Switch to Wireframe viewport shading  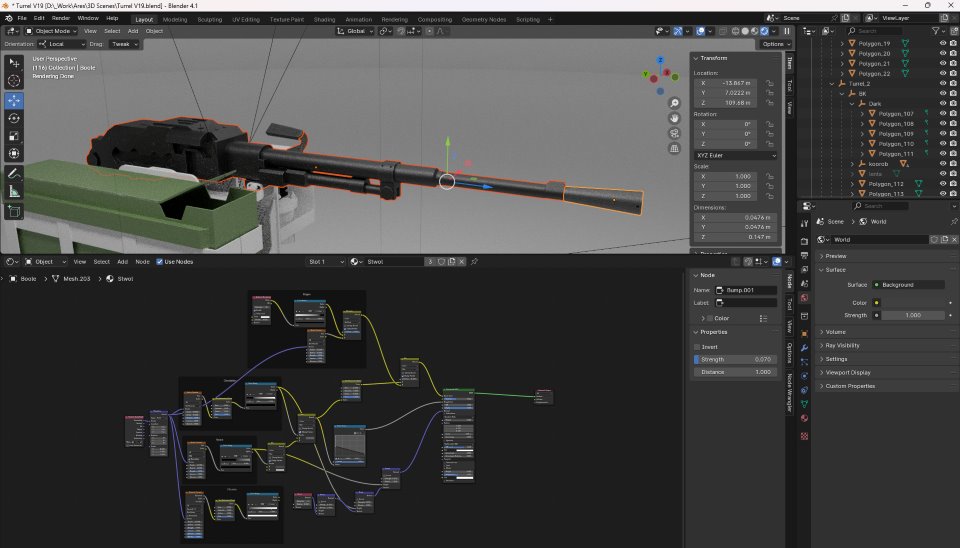[x=736, y=31]
